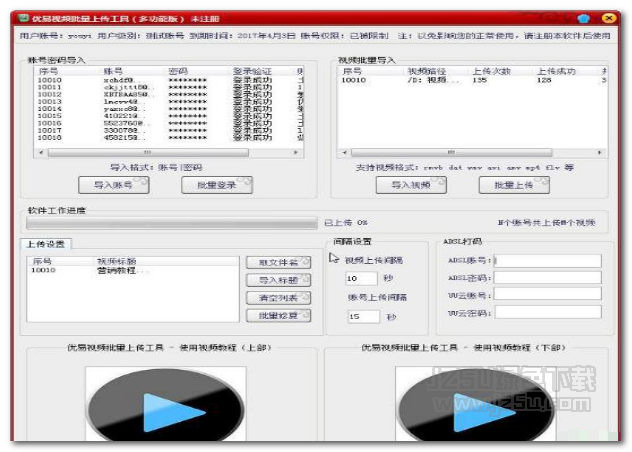Click the 视频路径 column header

[x=426, y=71]
